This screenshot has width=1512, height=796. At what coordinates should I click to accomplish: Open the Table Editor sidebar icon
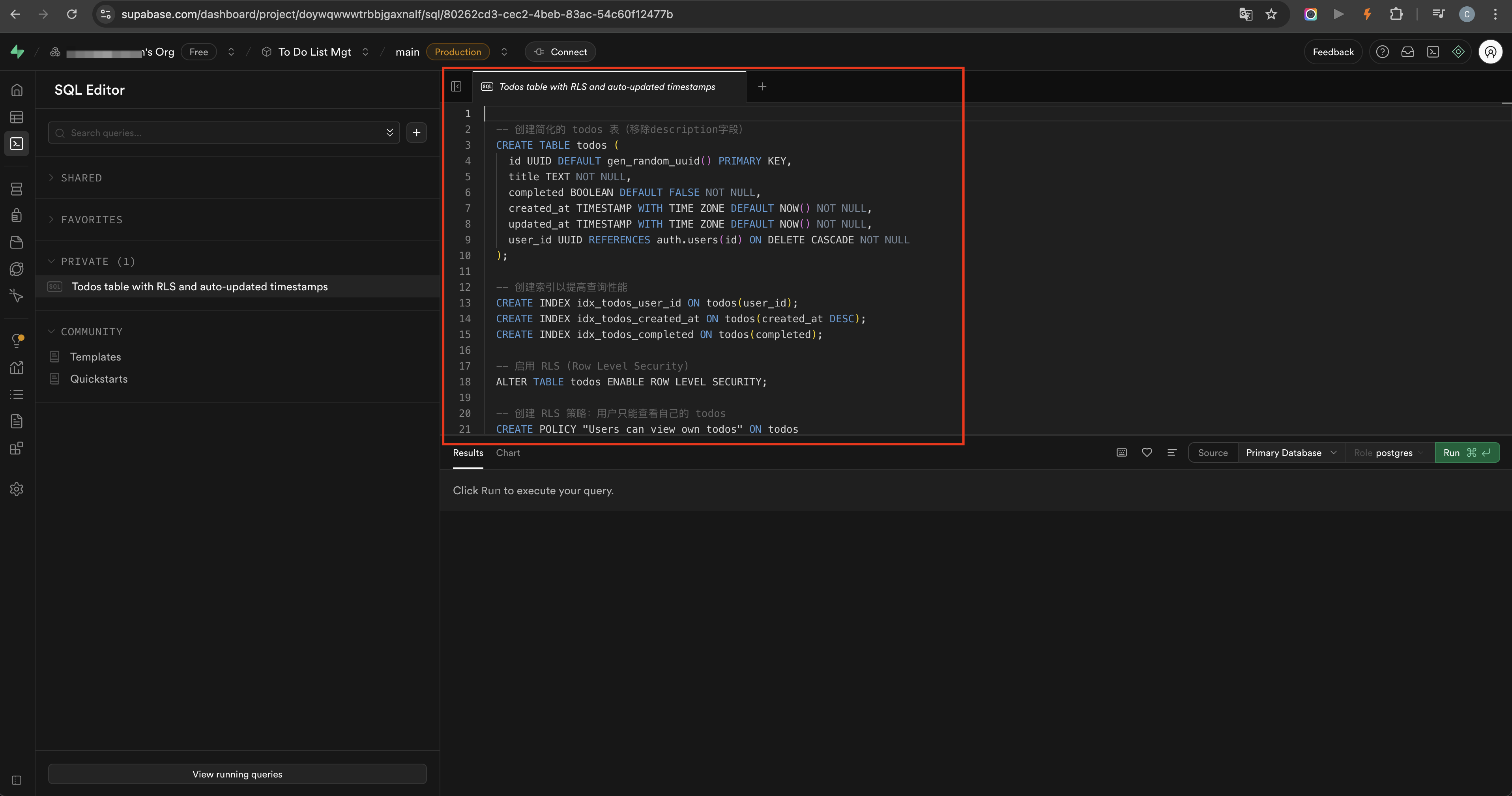coord(17,117)
